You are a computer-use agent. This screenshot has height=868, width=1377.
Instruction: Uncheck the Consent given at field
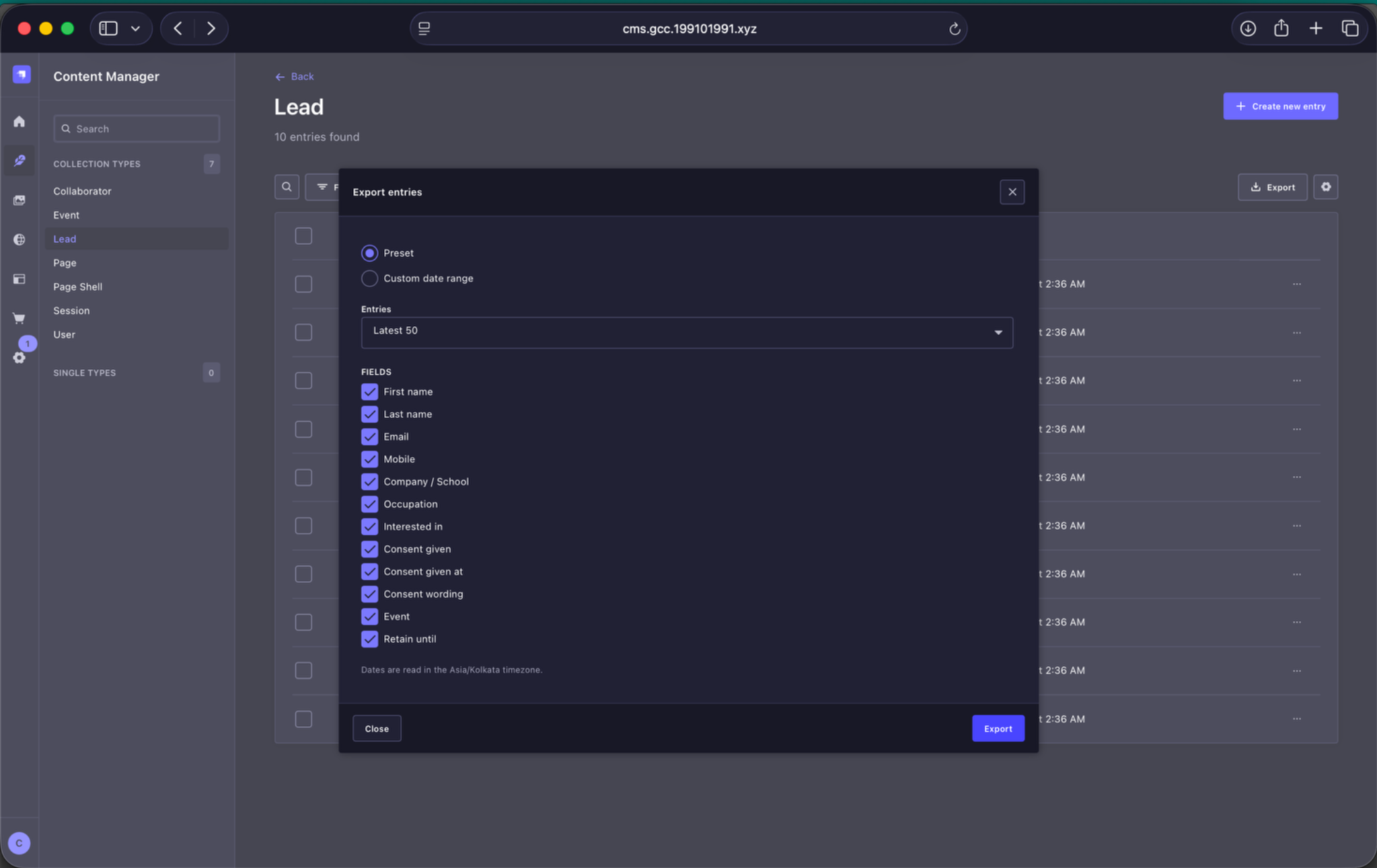coord(369,571)
